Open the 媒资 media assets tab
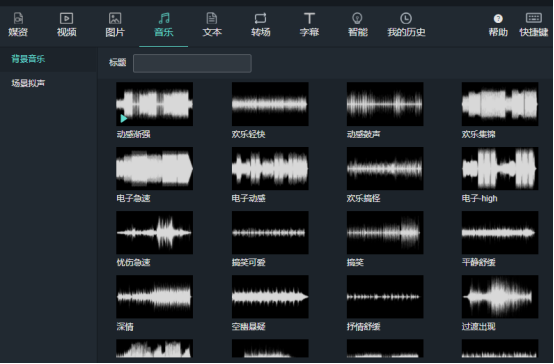Screen dimensions: 554x364 (18, 25)
